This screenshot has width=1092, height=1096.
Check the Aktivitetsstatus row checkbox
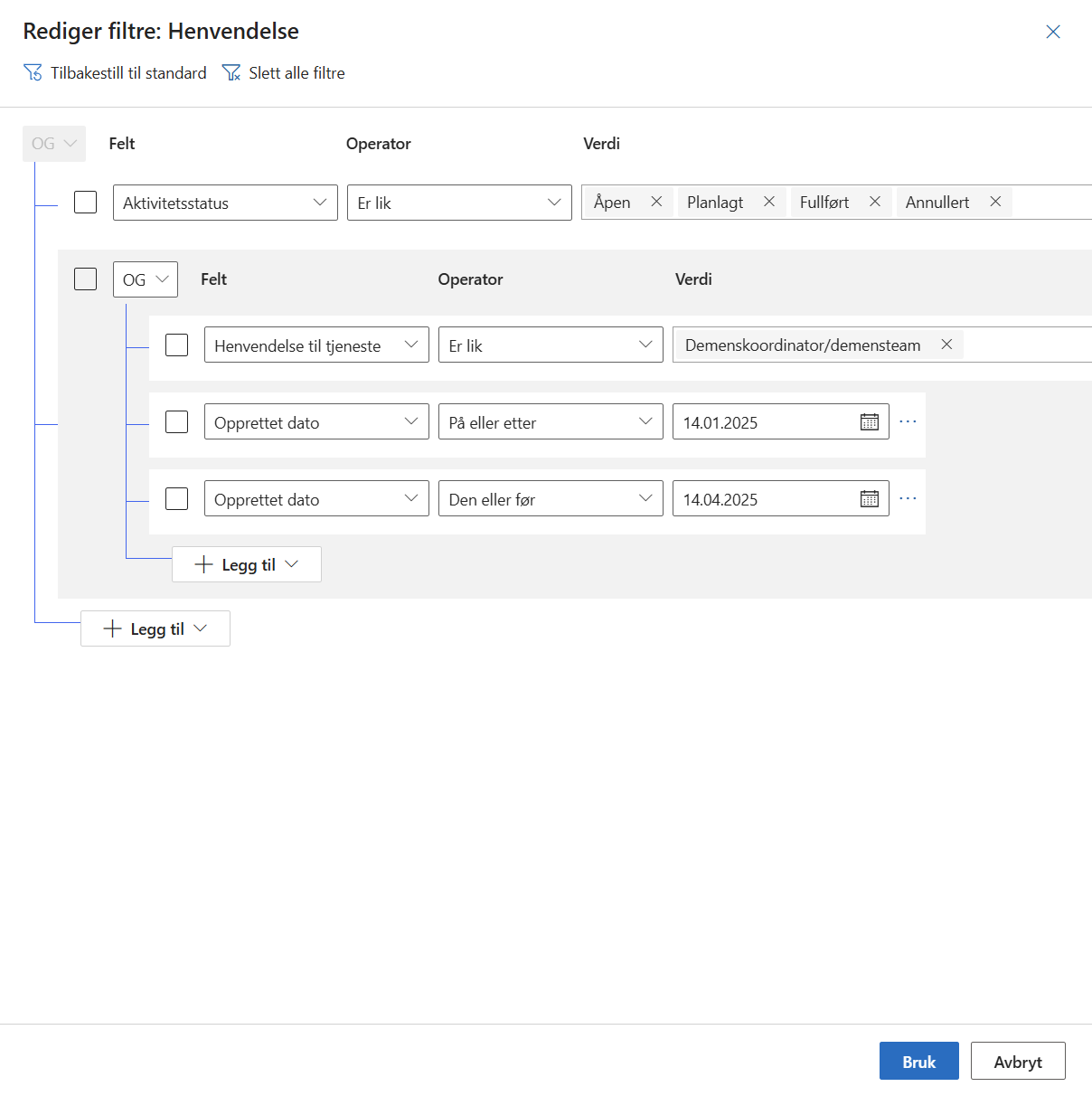click(85, 202)
